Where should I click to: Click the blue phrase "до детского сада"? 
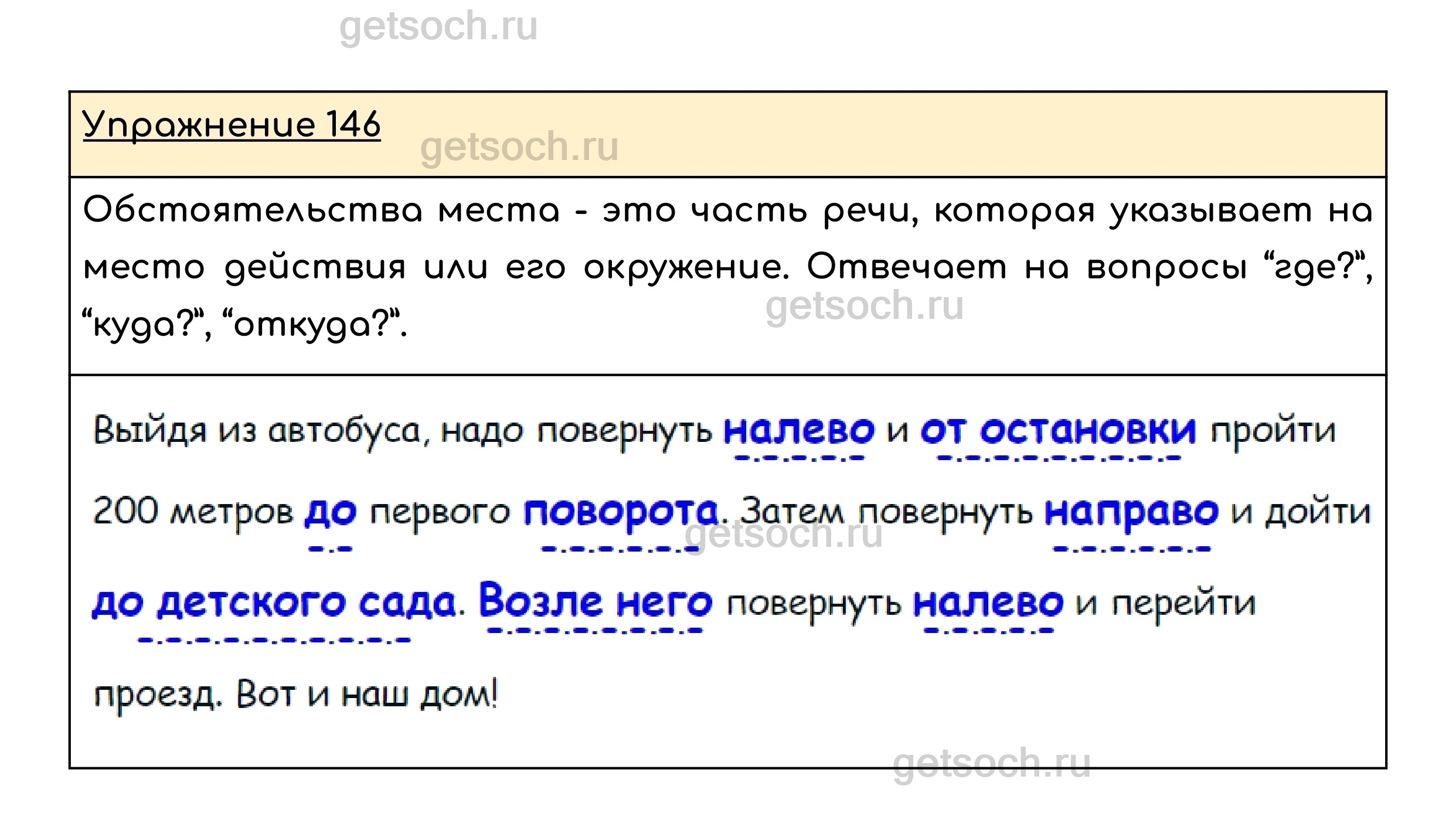pyautogui.click(x=274, y=604)
